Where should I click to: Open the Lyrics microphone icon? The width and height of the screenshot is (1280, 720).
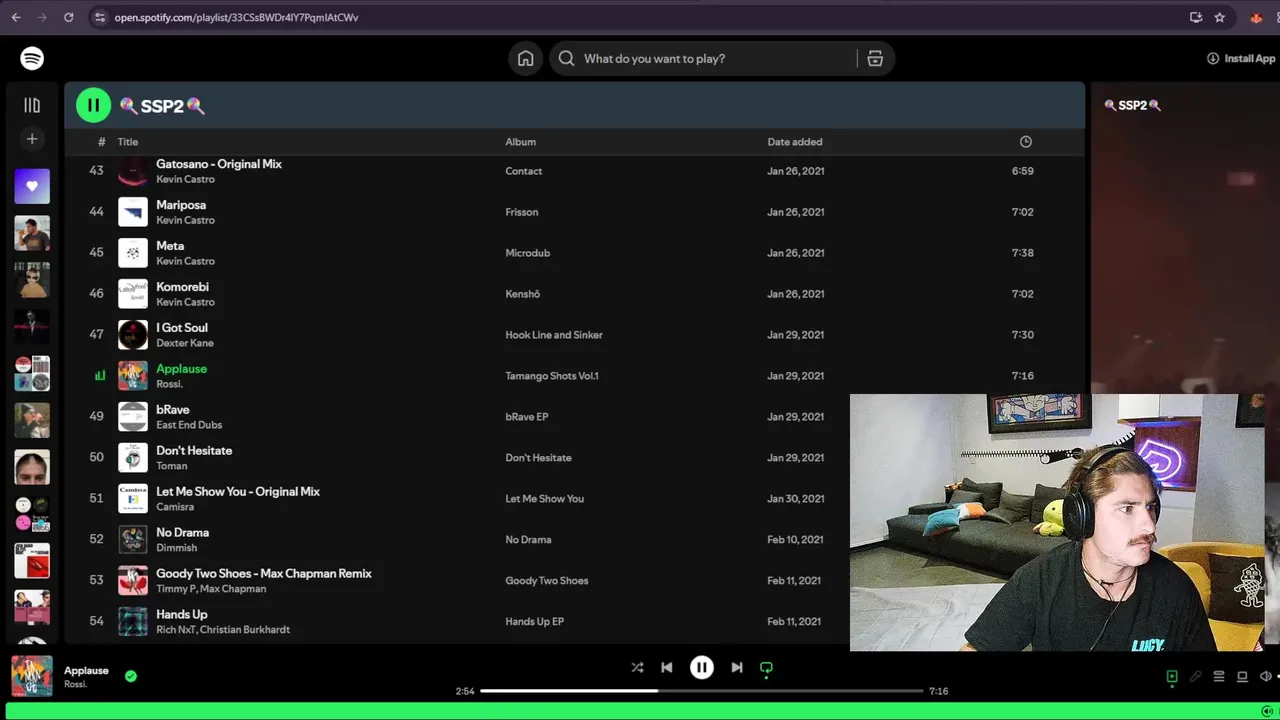point(1195,676)
